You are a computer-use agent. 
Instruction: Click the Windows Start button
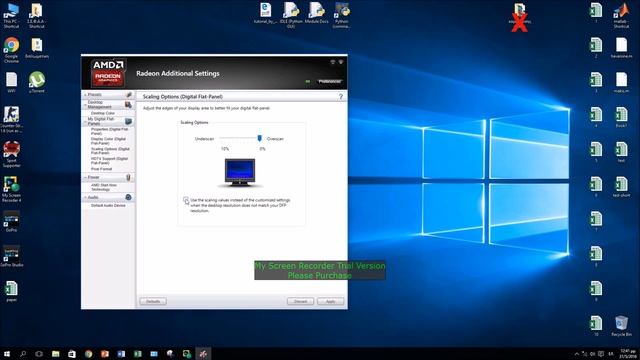7,354
